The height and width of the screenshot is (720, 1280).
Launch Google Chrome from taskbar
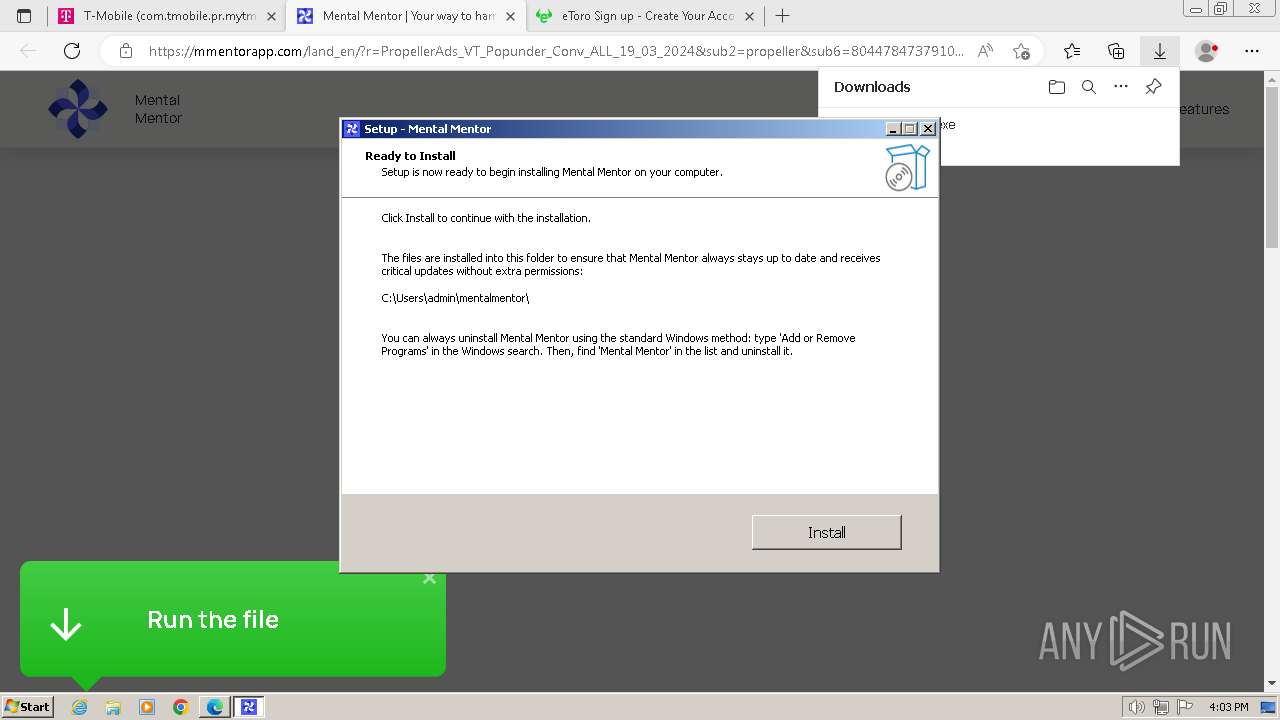tap(180, 707)
